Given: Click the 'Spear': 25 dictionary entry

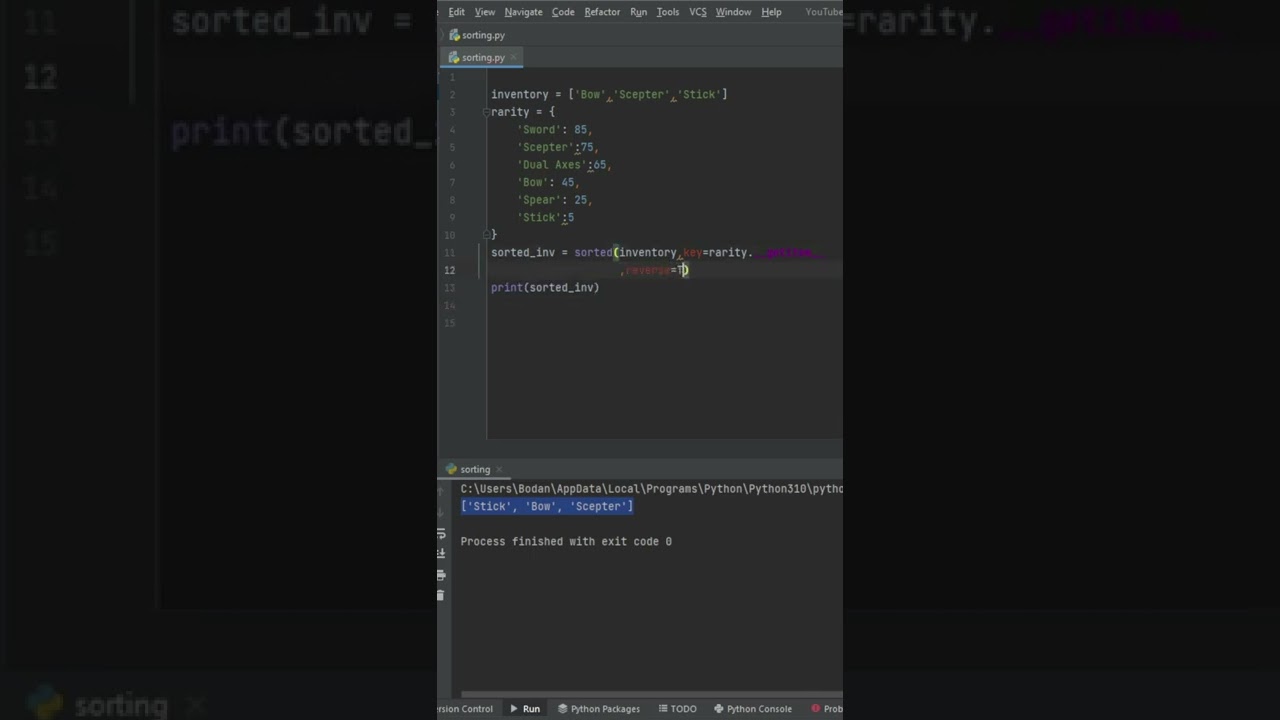Looking at the screenshot, I should (555, 199).
